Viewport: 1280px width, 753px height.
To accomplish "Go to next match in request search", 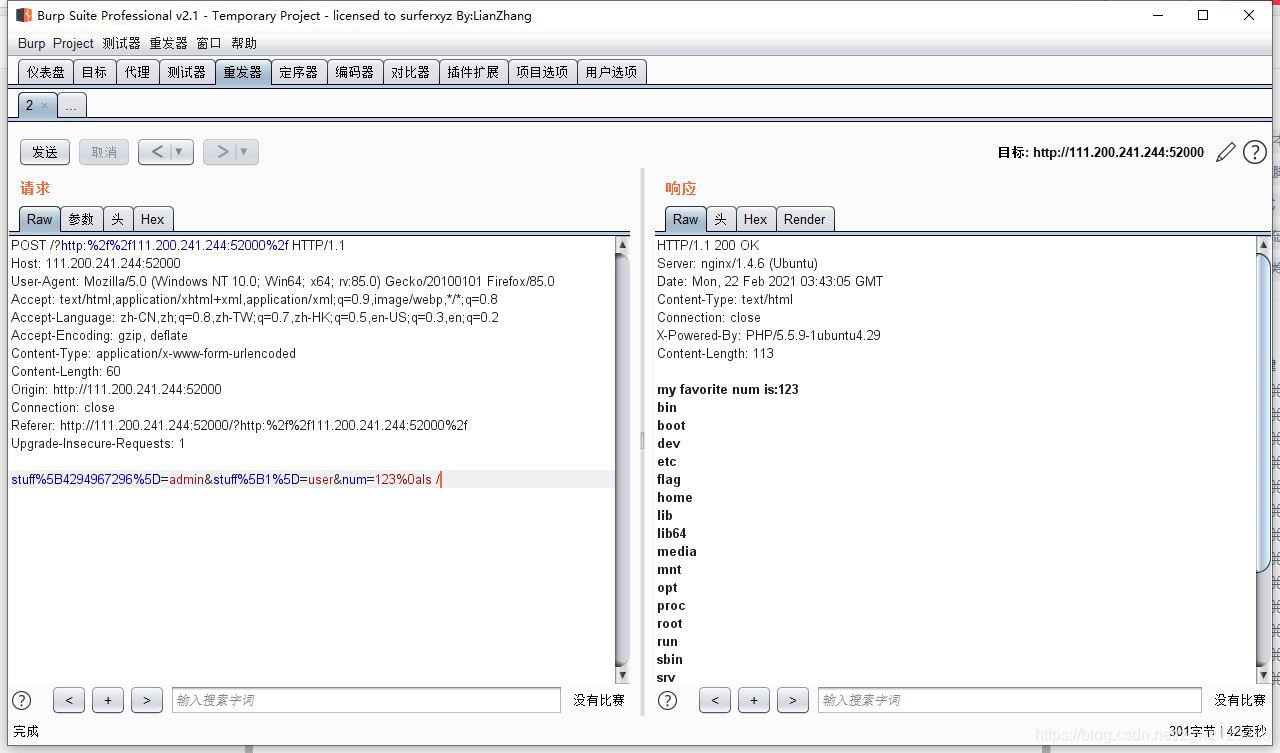I will 146,700.
